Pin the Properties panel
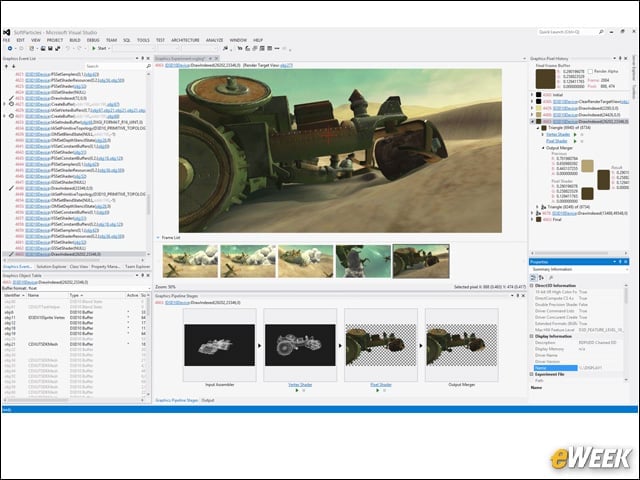The height and width of the screenshot is (480, 640). click(x=620, y=262)
